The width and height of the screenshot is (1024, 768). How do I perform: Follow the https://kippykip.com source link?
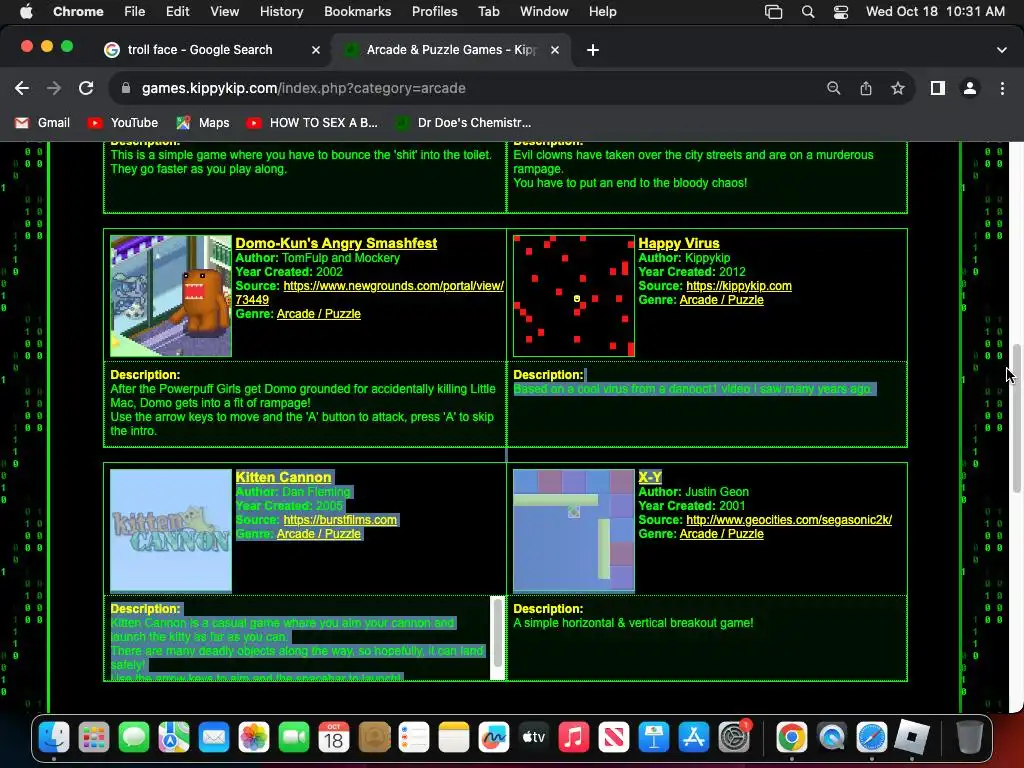[x=739, y=286]
